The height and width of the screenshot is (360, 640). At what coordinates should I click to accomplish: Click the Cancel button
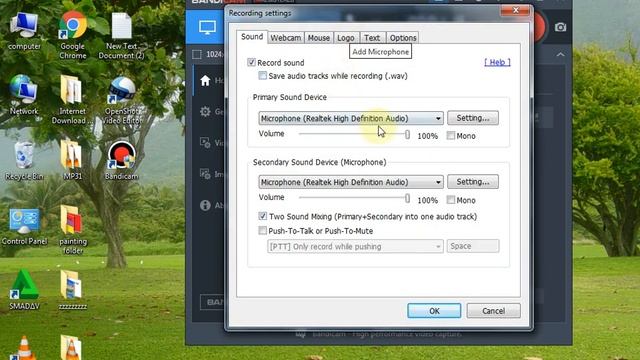tap(493, 311)
